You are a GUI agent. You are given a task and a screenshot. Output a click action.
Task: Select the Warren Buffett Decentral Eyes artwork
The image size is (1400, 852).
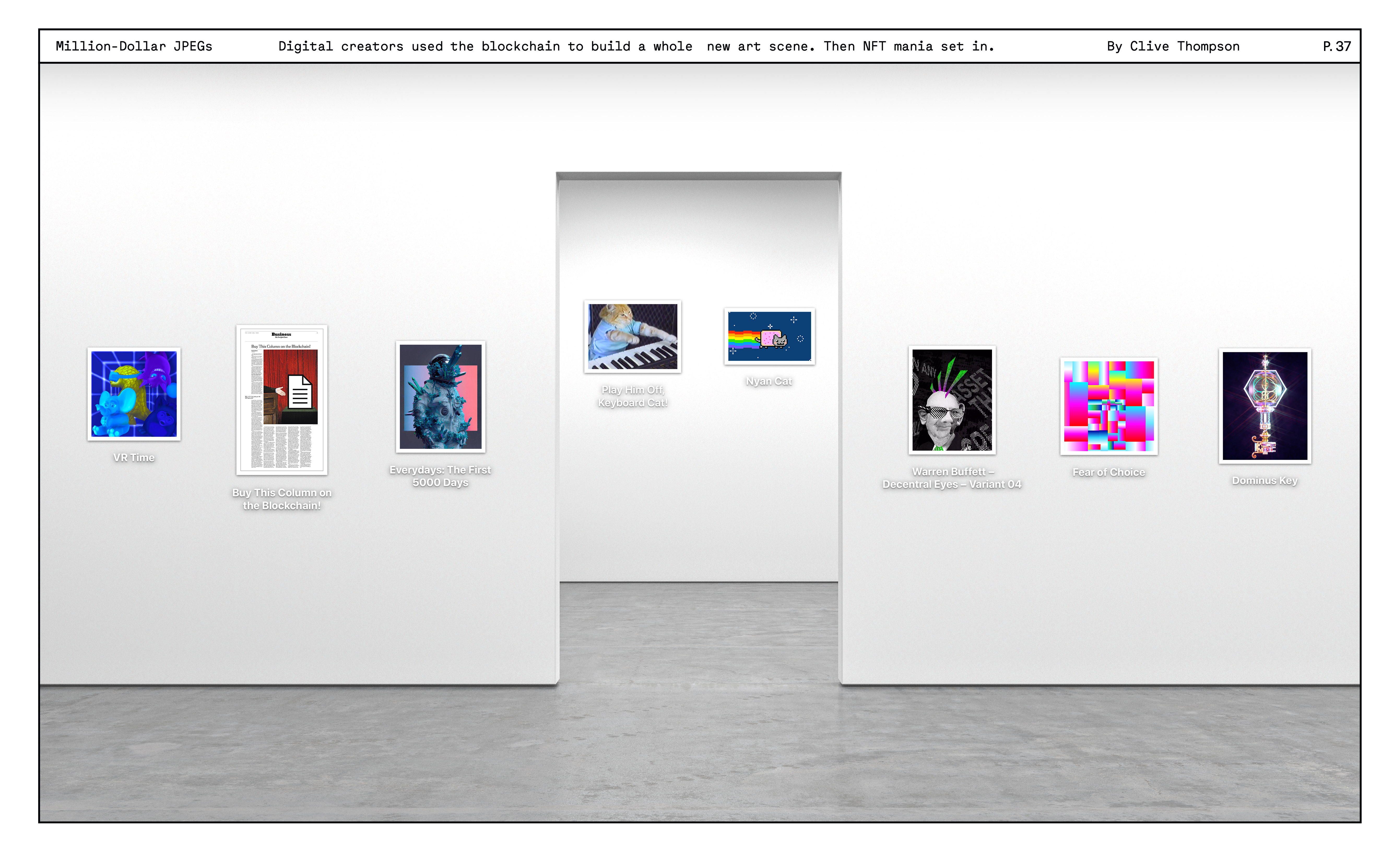click(x=952, y=400)
